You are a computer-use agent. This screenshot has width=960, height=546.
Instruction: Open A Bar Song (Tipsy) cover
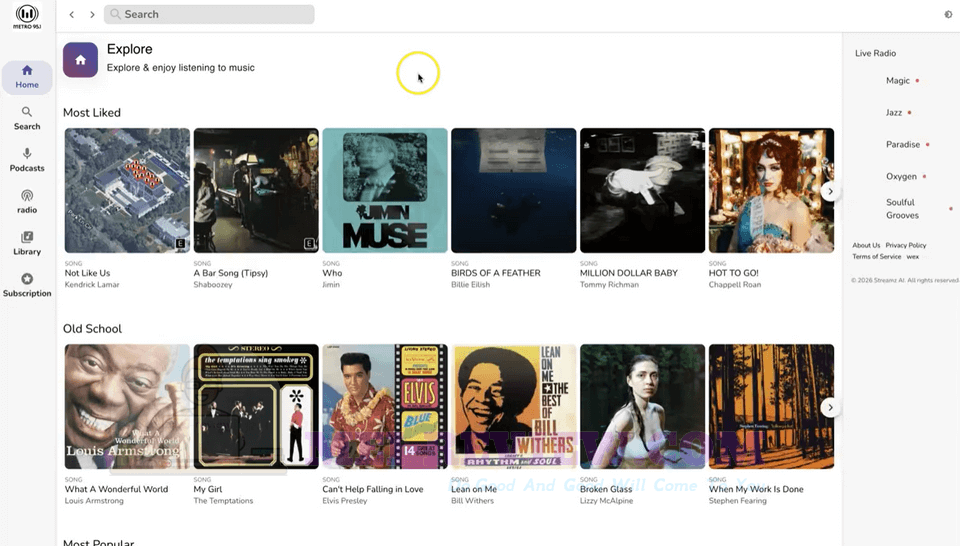click(256, 190)
